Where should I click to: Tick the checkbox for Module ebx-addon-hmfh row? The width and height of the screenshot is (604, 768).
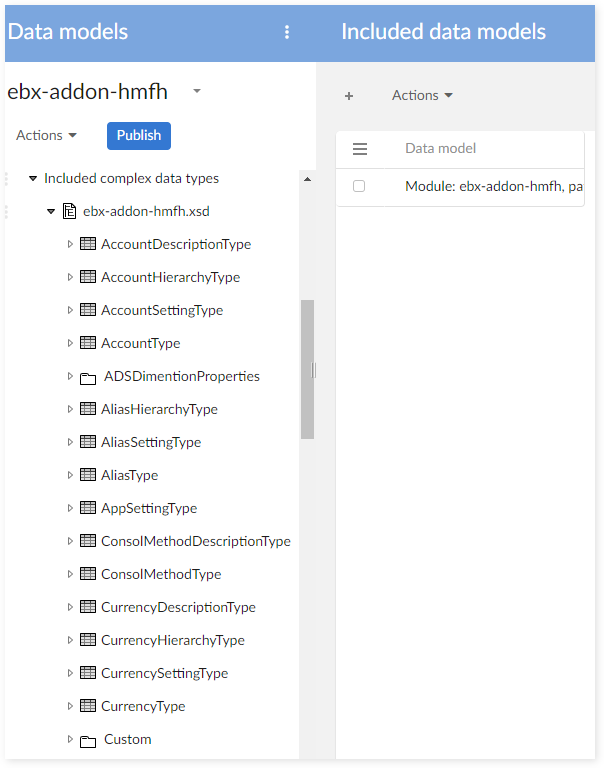359,186
